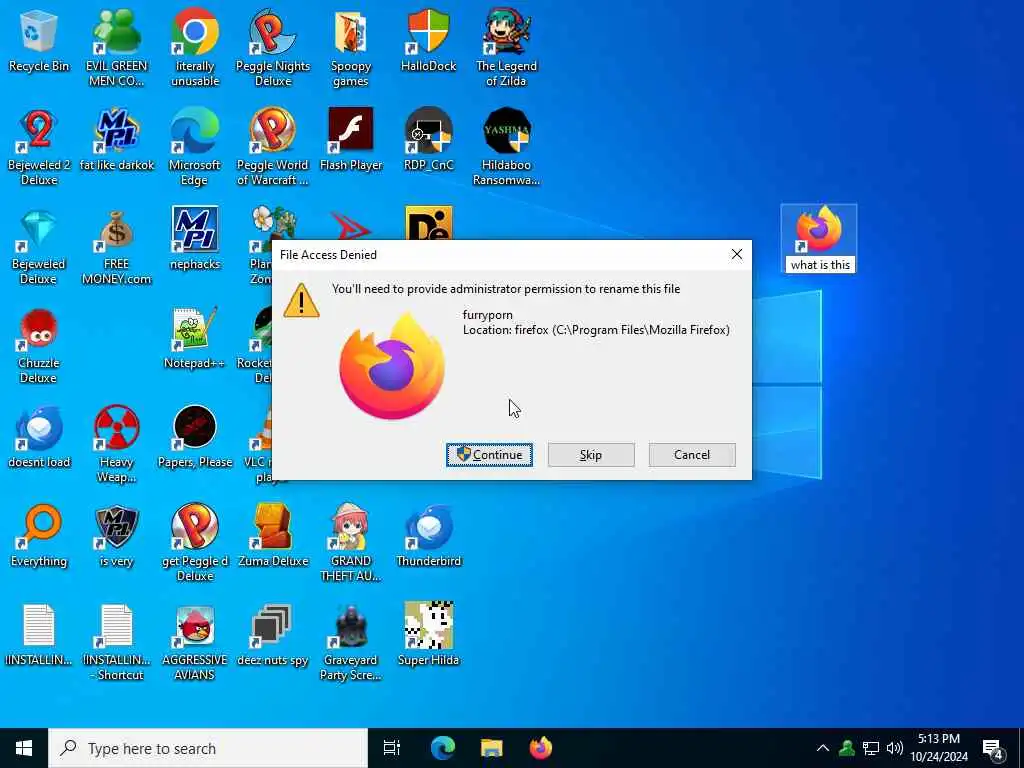1024x768 pixels.
Task: Select the Chuzzle Deluxe icon
Action: 39,345
